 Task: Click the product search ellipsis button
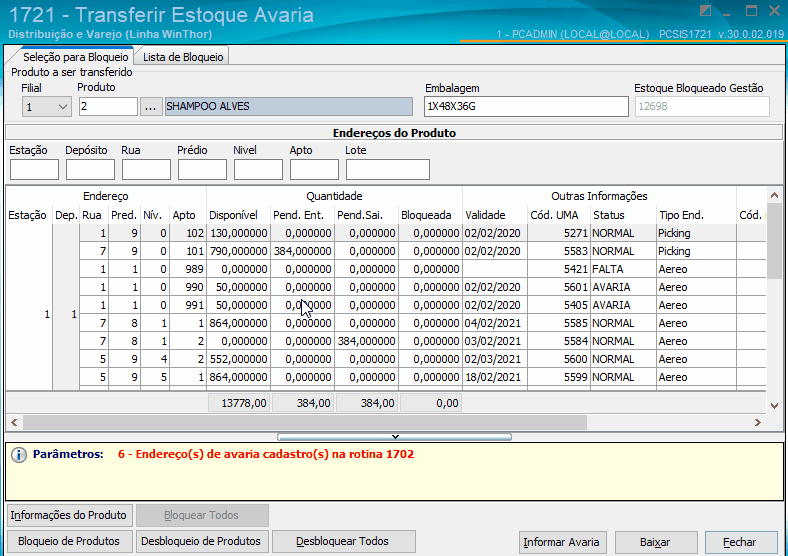150,107
